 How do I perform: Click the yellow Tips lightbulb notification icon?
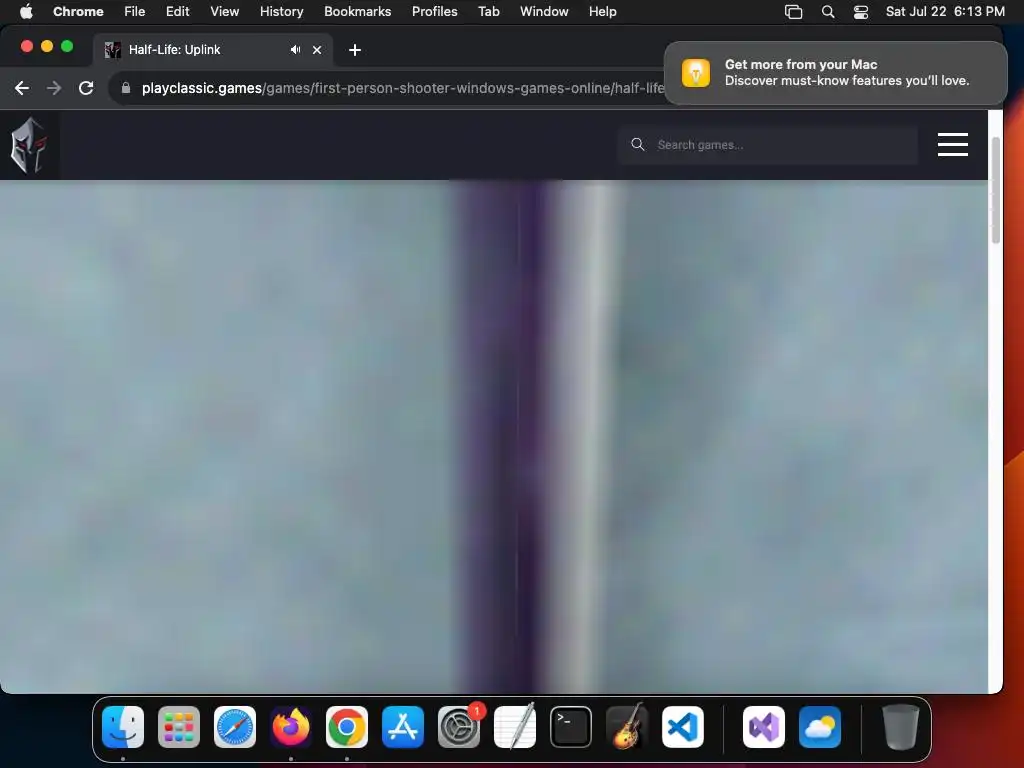696,72
